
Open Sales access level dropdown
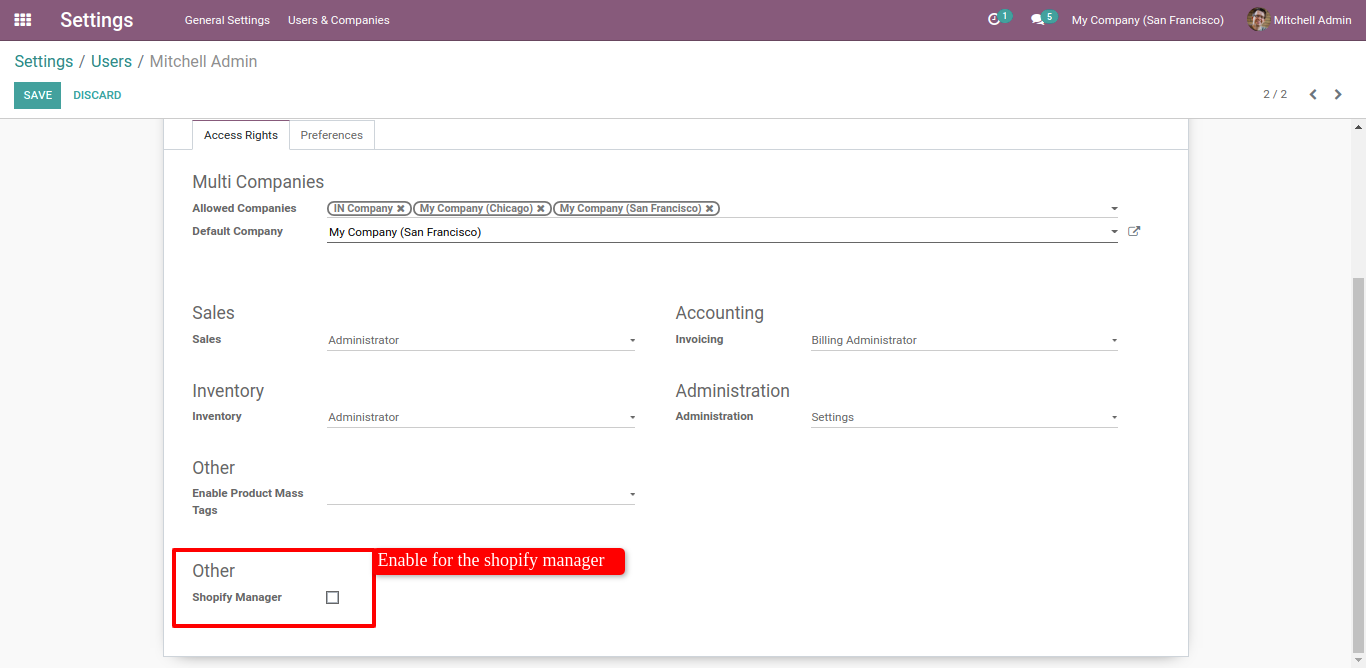pyautogui.click(x=481, y=341)
